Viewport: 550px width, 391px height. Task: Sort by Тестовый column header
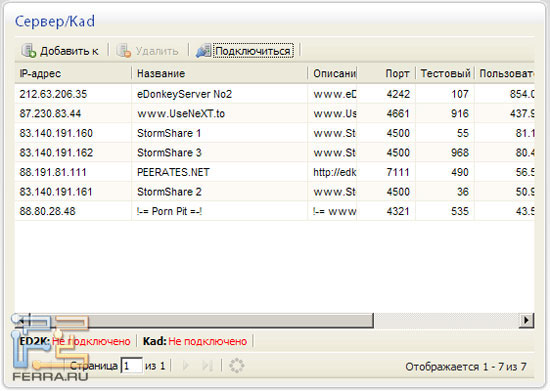445,73
